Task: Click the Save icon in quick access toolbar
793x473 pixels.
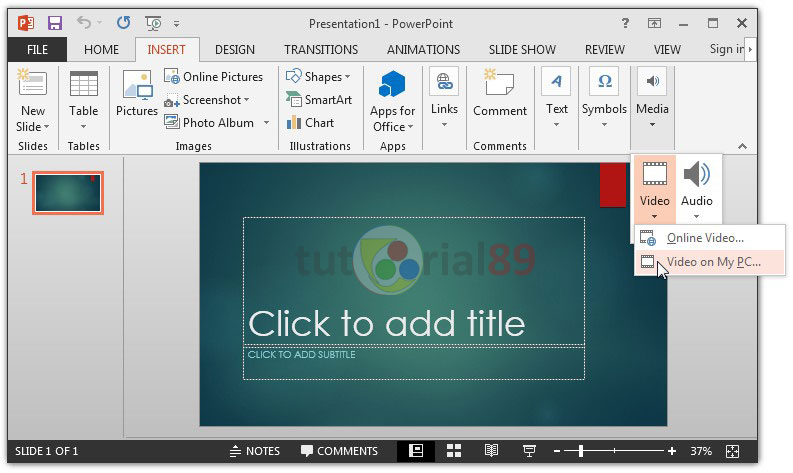Action: [x=55, y=23]
